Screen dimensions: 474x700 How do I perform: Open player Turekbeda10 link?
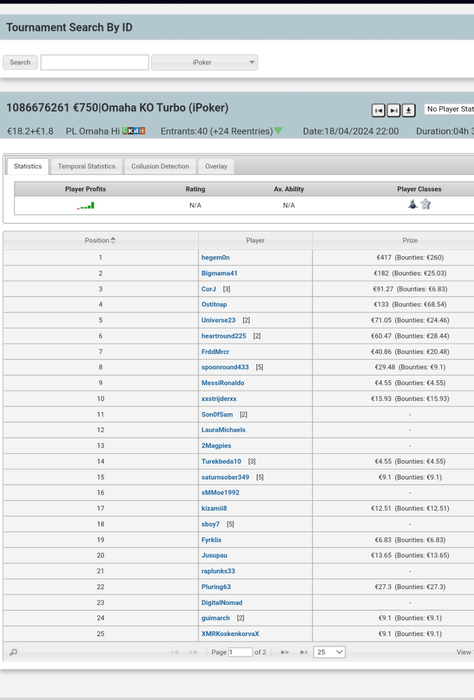pos(221,462)
